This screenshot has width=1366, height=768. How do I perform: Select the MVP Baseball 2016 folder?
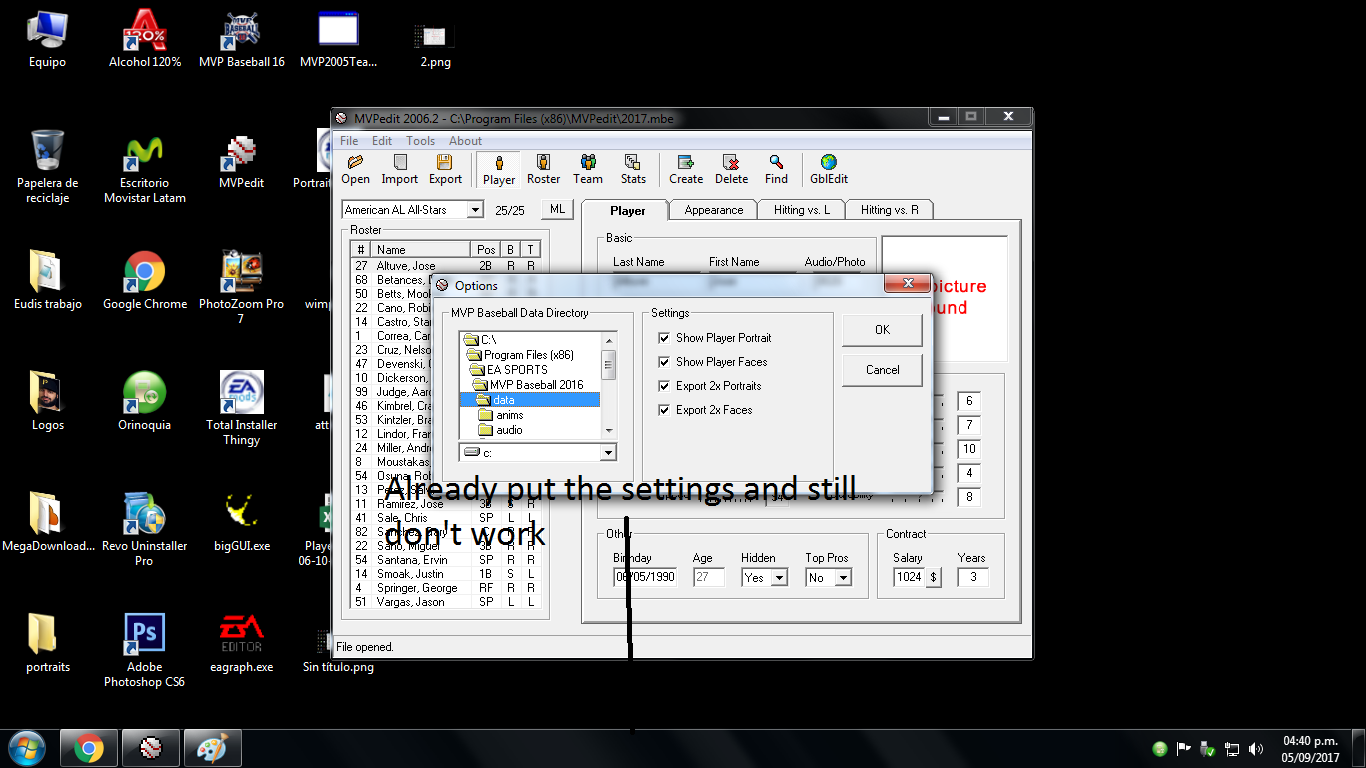(x=528, y=385)
